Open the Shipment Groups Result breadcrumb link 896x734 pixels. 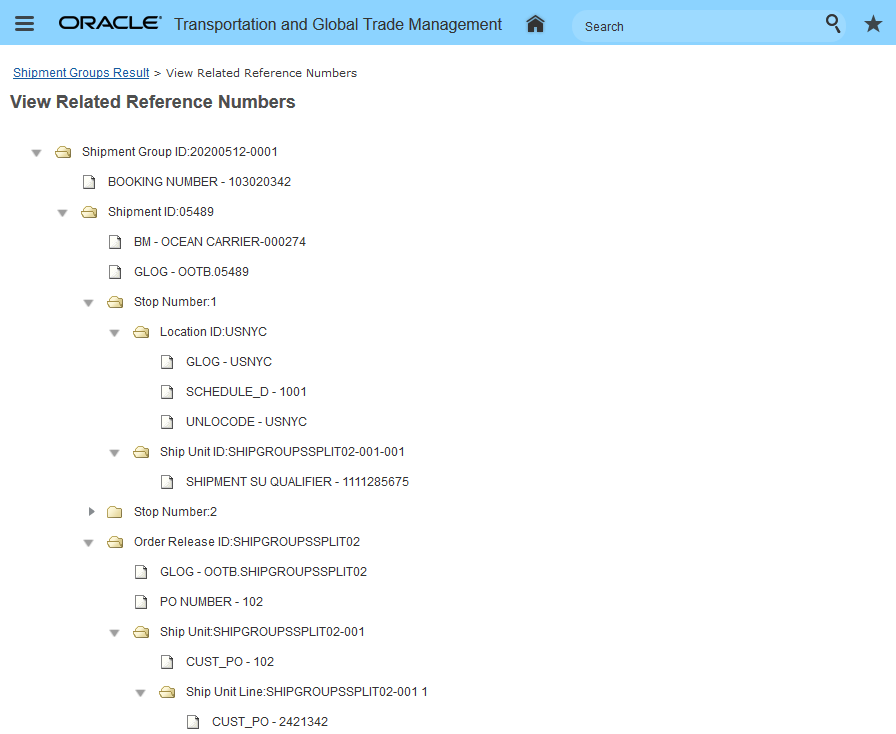(x=81, y=73)
